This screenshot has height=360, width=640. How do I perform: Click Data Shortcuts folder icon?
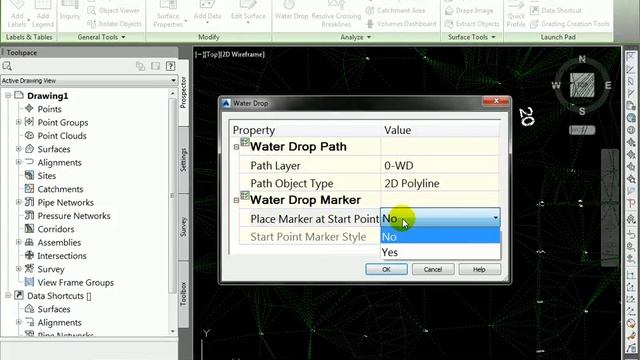tap(19, 296)
